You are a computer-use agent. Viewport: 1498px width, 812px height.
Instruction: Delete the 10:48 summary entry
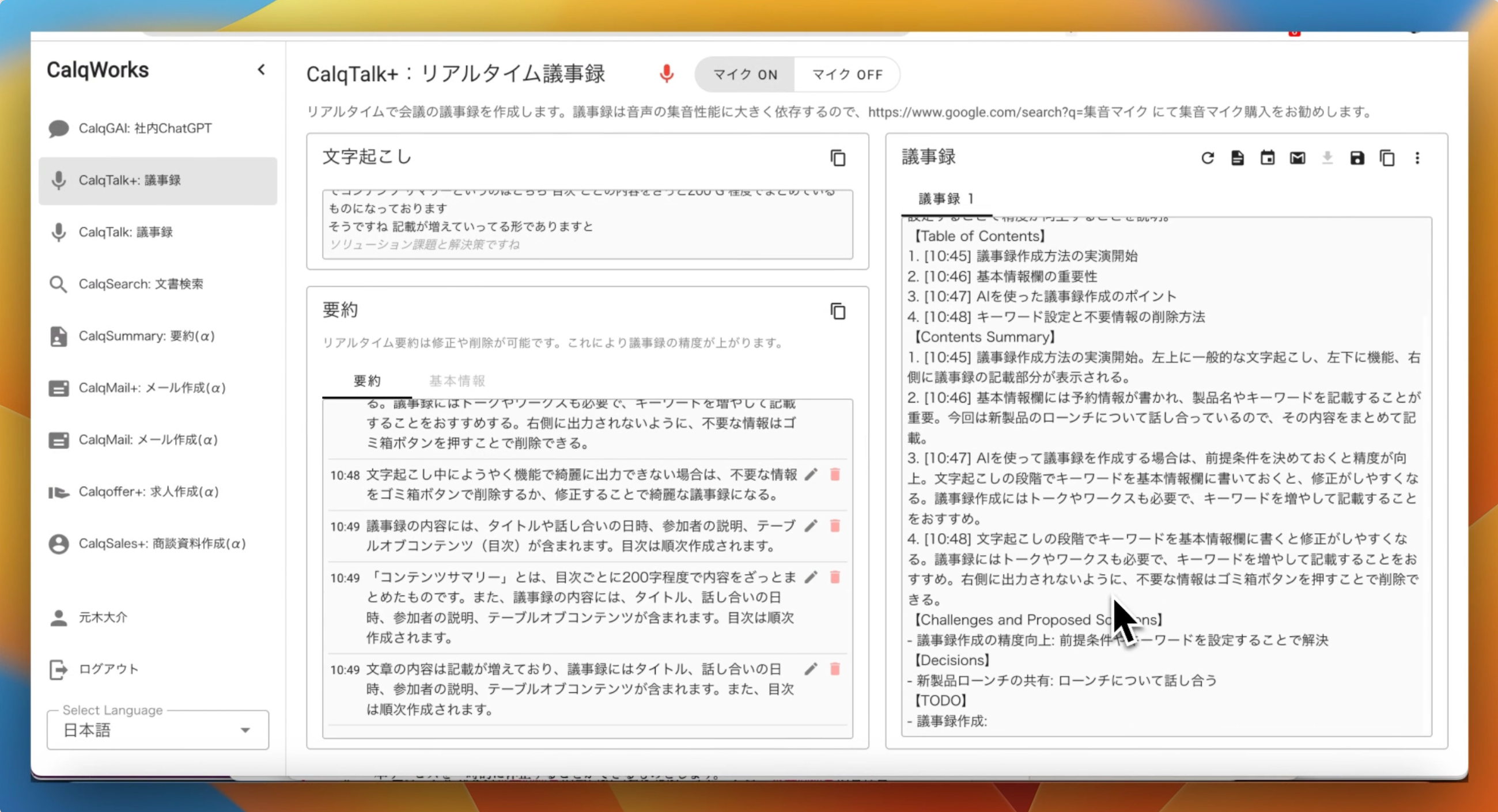tap(834, 475)
